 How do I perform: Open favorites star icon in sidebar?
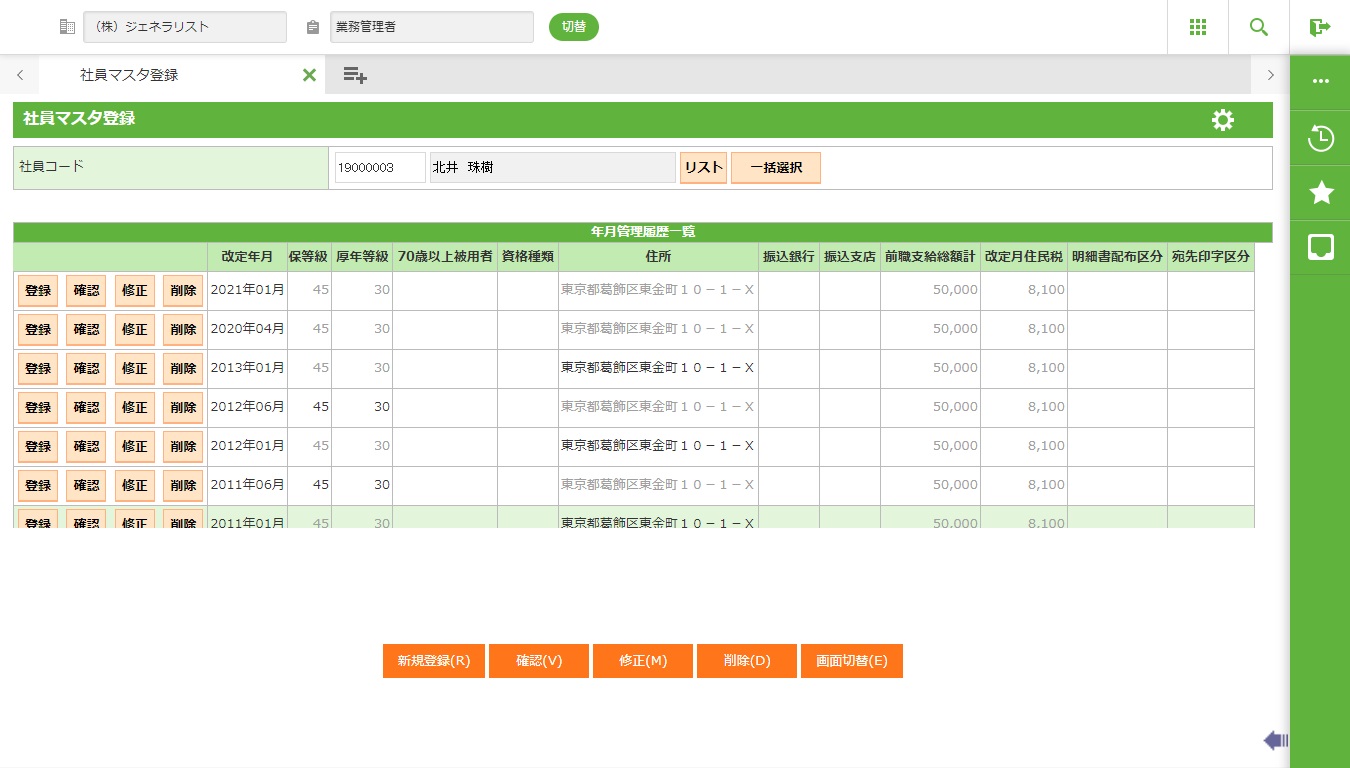[1320, 193]
